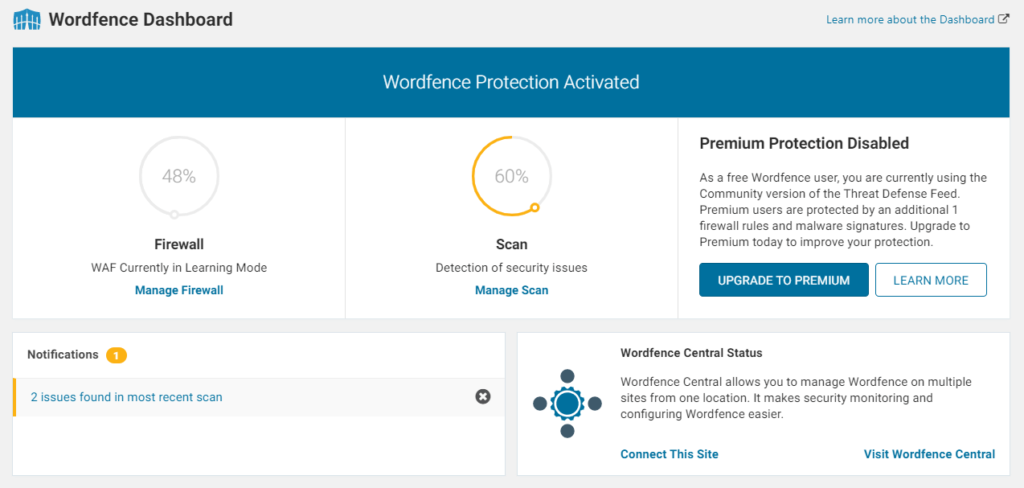The image size is (1024, 488).
Task: View 2 issues found in recent scan
Action: click(126, 397)
